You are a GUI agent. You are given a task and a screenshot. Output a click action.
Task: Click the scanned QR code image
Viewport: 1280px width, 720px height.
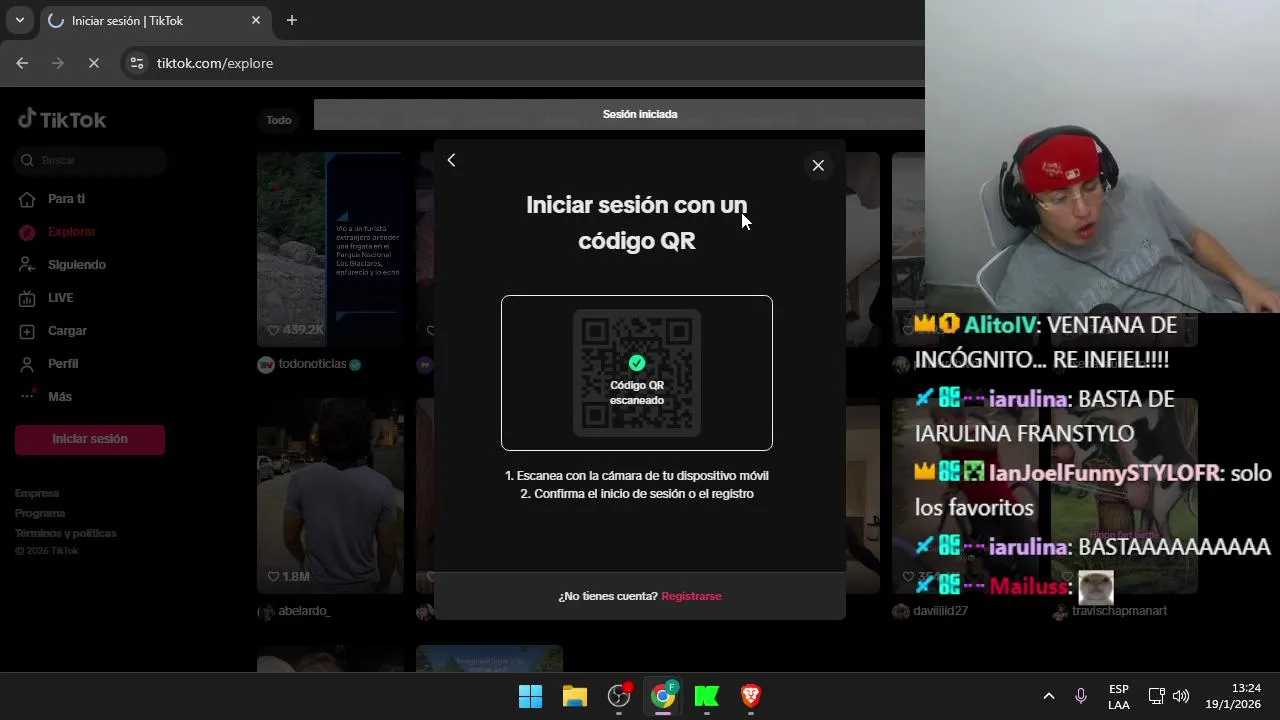(637, 373)
